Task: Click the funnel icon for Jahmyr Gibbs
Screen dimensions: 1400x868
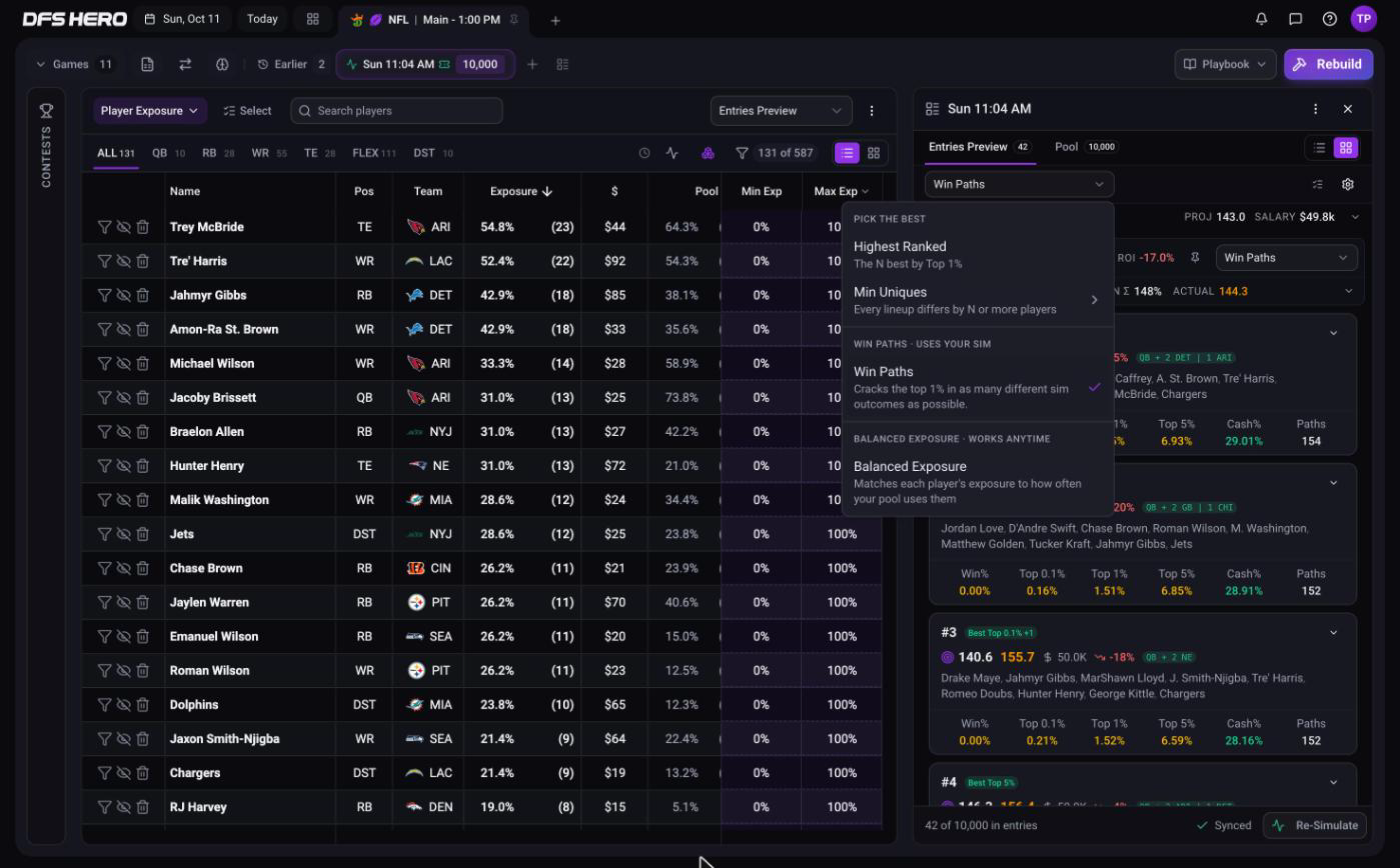Action: pyautogui.click(x=104, y=295)
